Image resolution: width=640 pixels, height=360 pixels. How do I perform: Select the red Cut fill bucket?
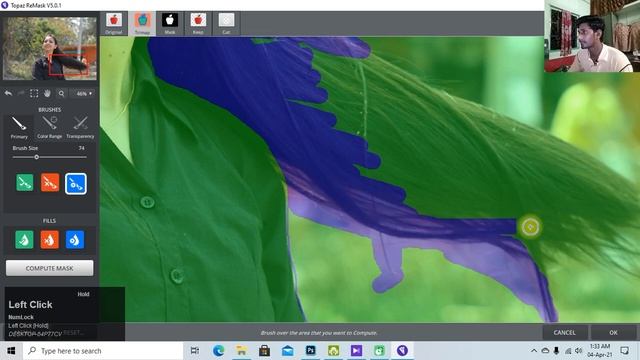(49, 240)
